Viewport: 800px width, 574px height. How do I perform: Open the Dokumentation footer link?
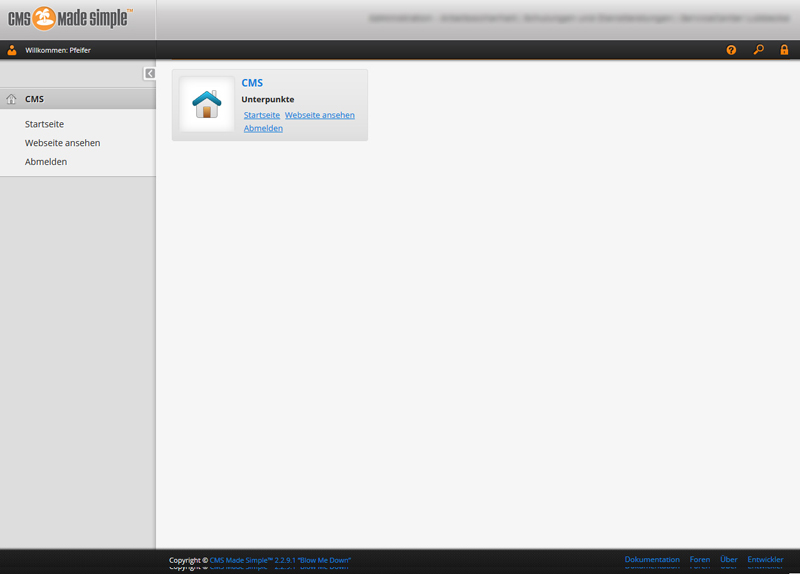pyautogui.click(x=652, y=559)
